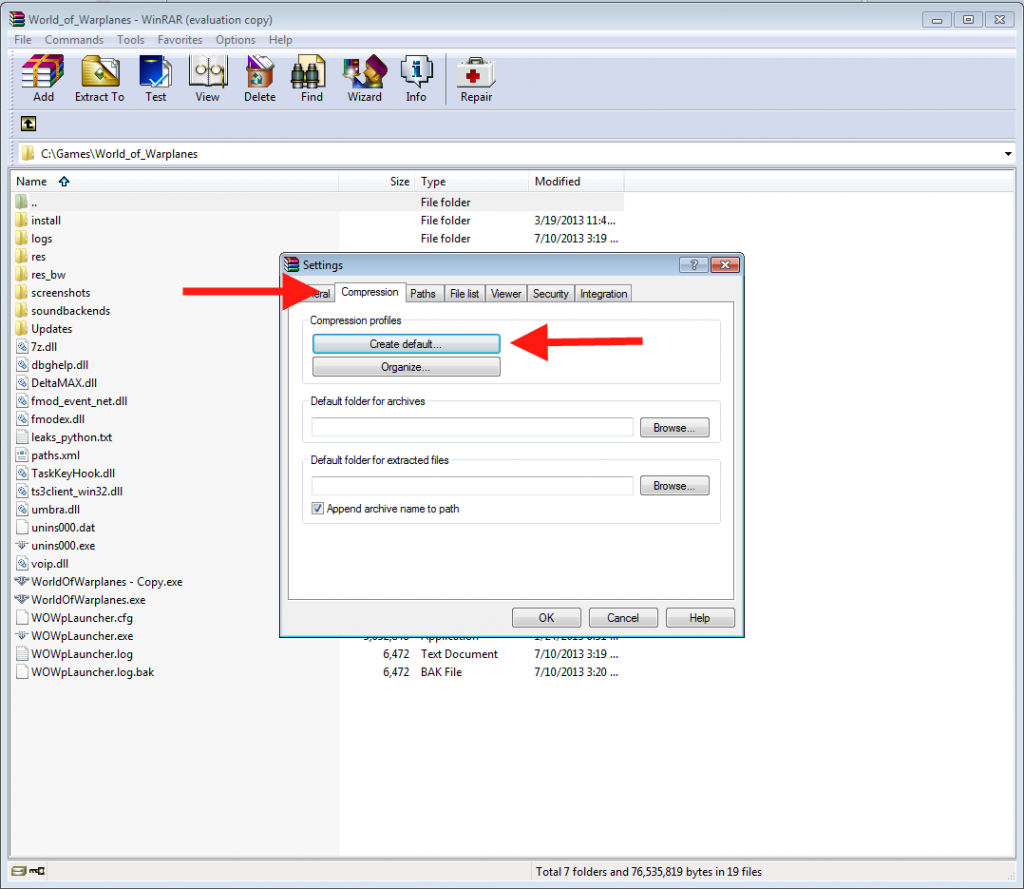
Task: Select WorldOfWarplanes.exe application icon
Action: click(22, 600)
